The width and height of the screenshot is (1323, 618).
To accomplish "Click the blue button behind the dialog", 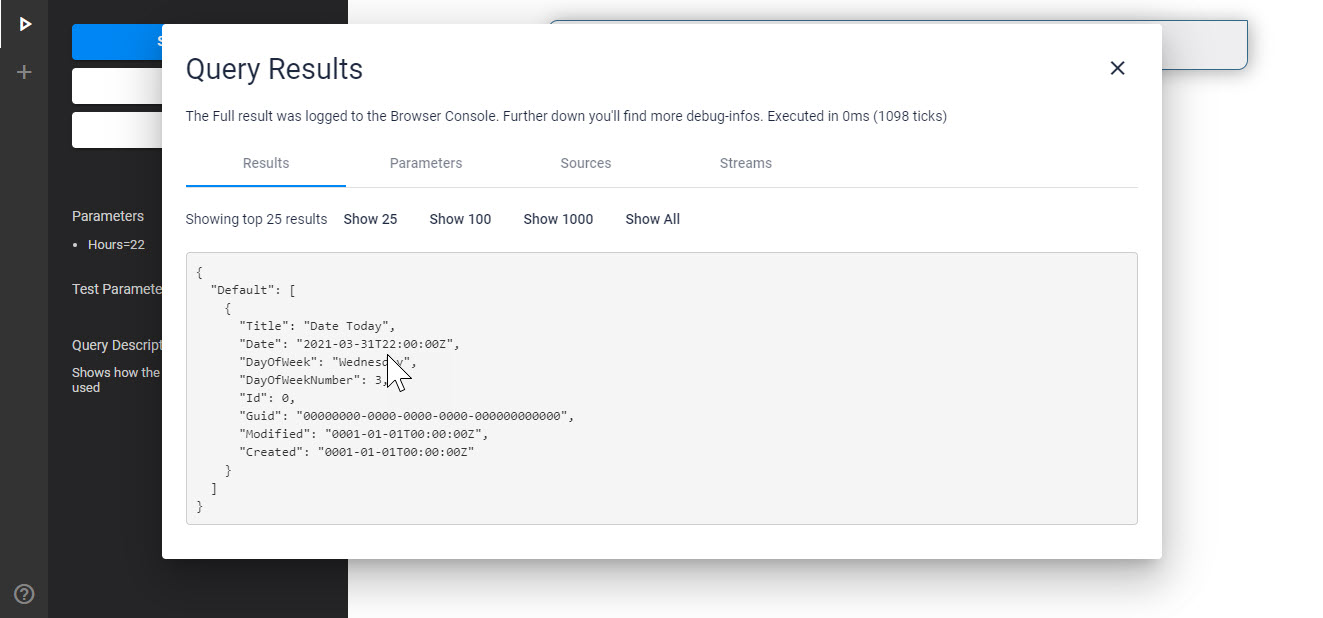I will pos(117,42).
